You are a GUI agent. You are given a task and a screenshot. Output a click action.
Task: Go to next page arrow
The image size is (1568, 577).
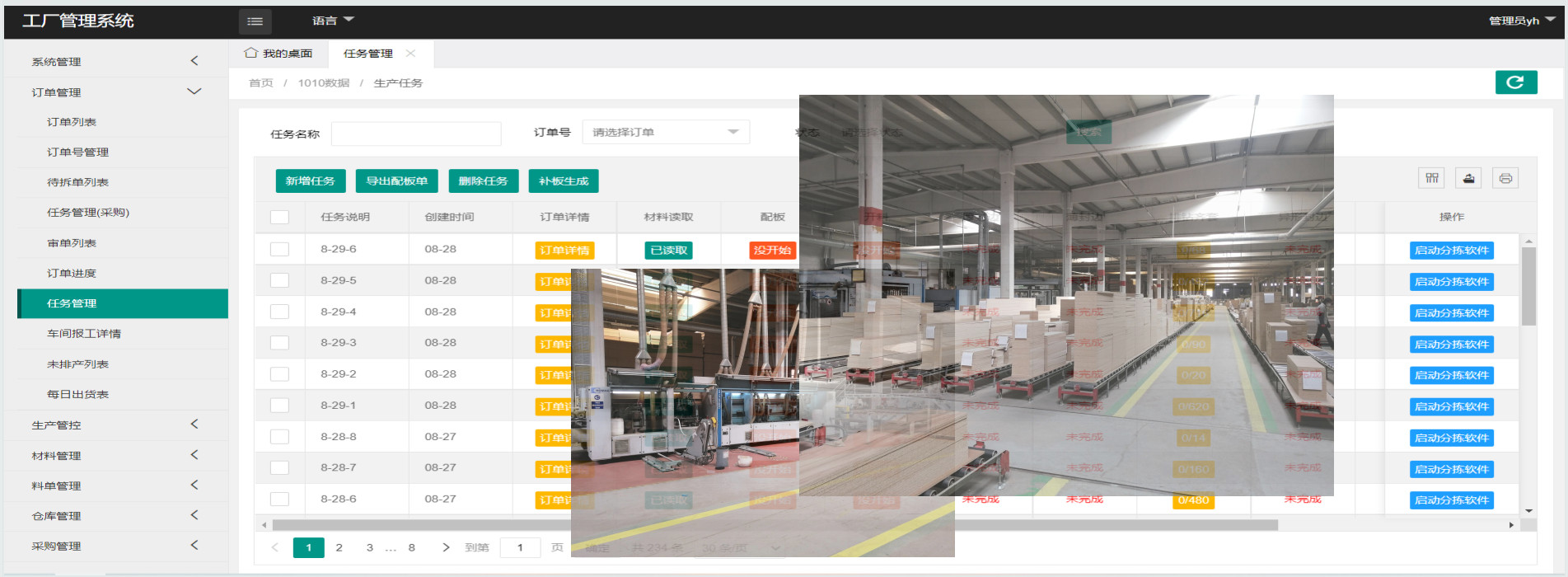[446, 547]
